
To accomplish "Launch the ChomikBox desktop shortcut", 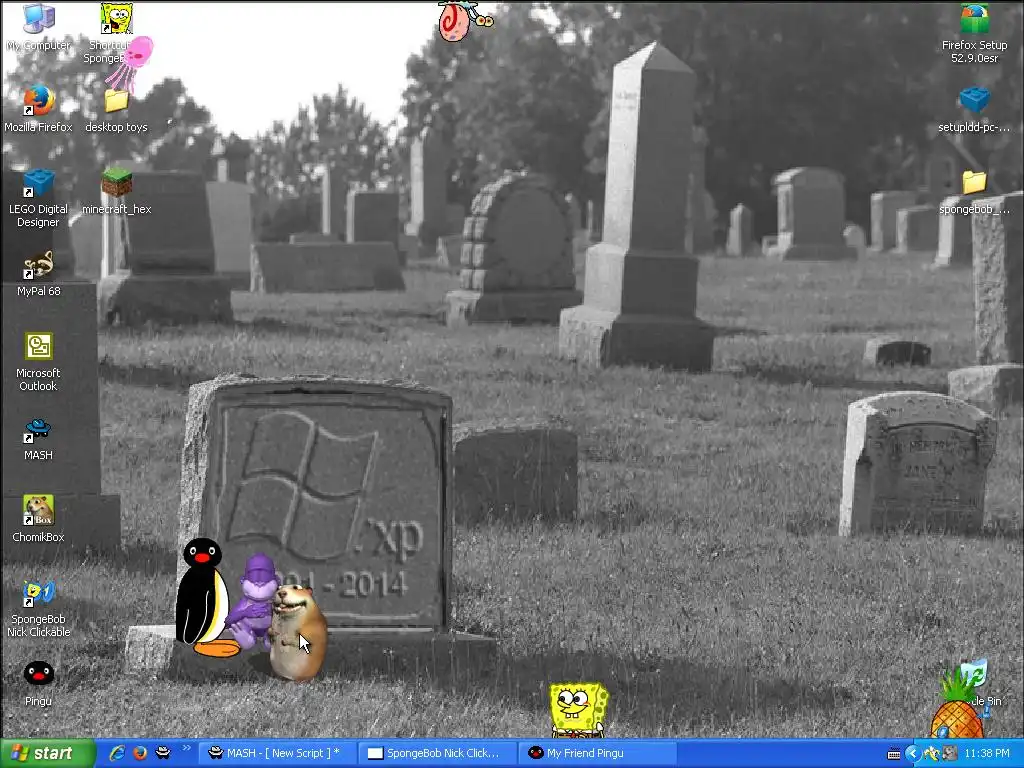I will [x=39, y=519].
